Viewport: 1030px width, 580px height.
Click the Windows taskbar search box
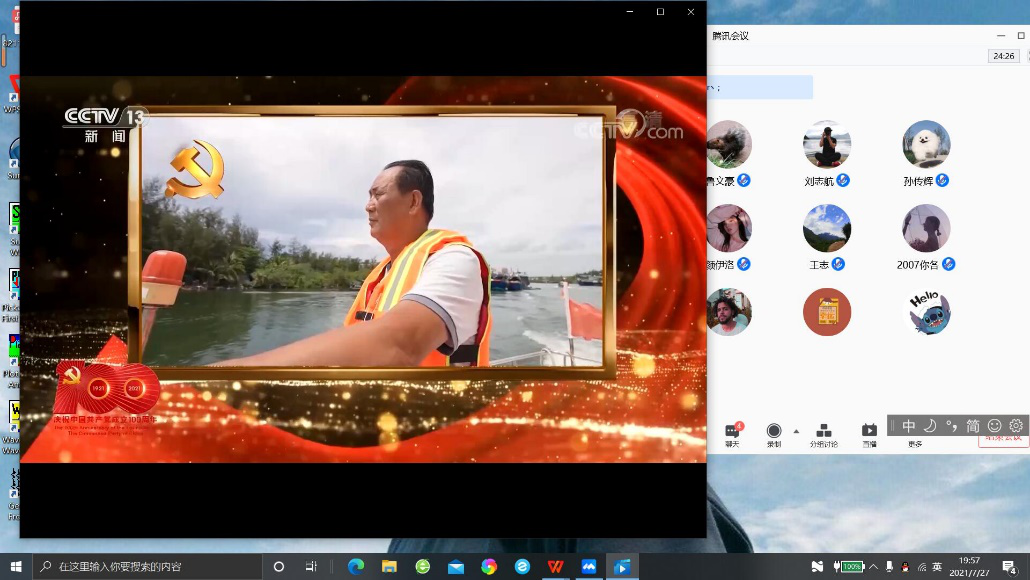[148, 567]
